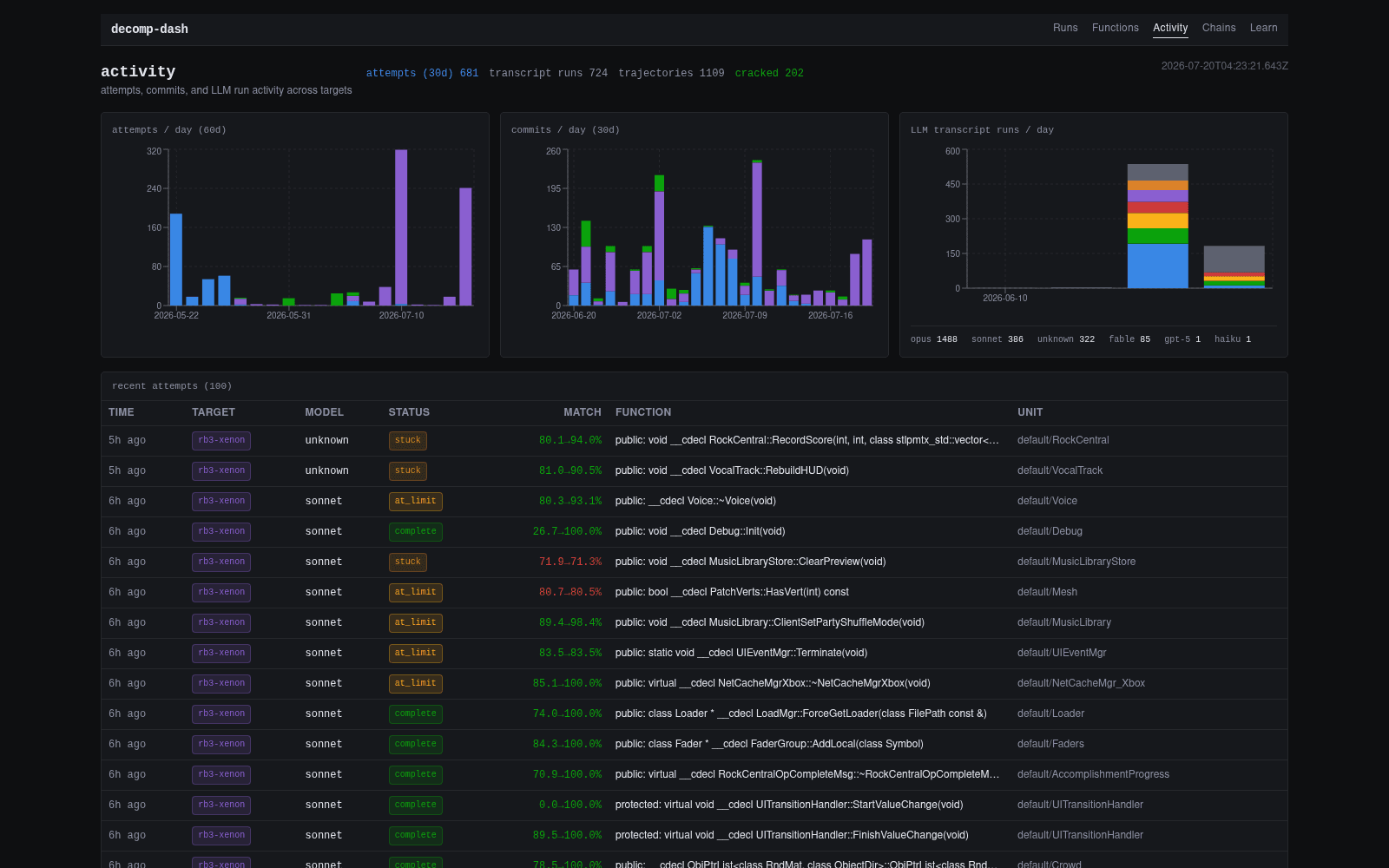This screenshot has height=868, width=1389.
Task: Click the blue segment of tall LLM runs bar
Action: (1157, 266)
